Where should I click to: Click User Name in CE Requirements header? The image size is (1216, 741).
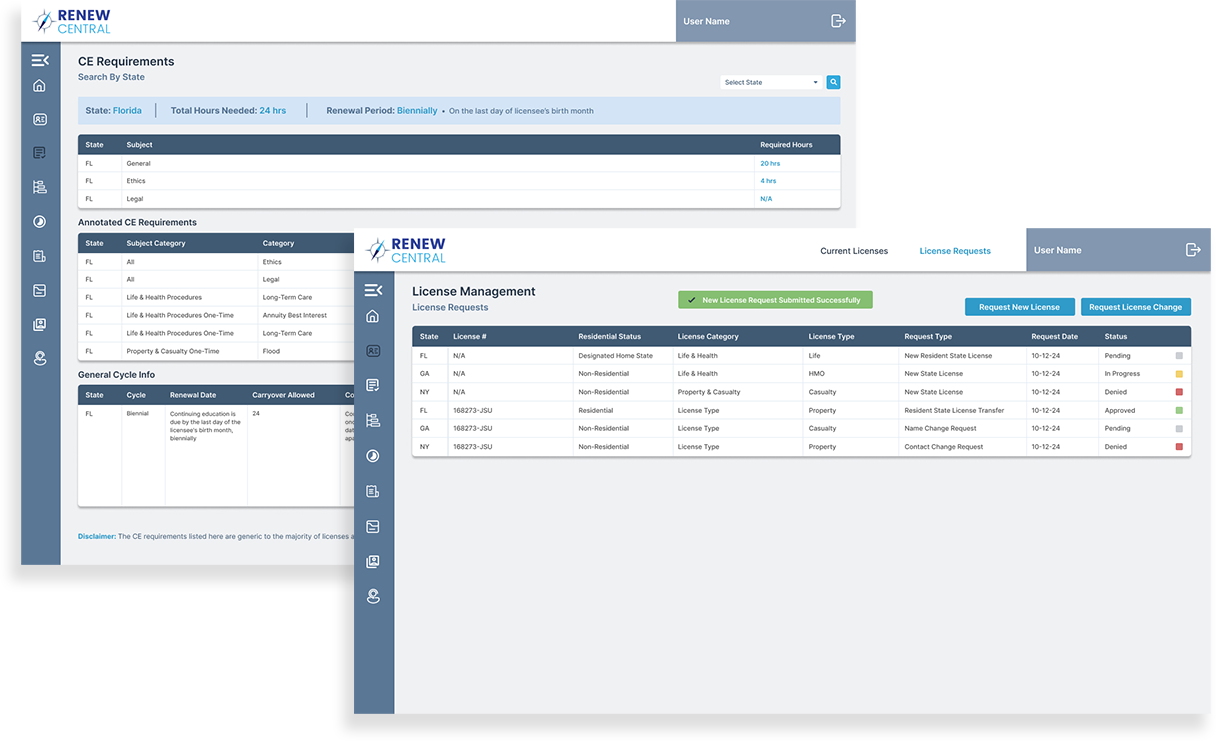[706, 21]
